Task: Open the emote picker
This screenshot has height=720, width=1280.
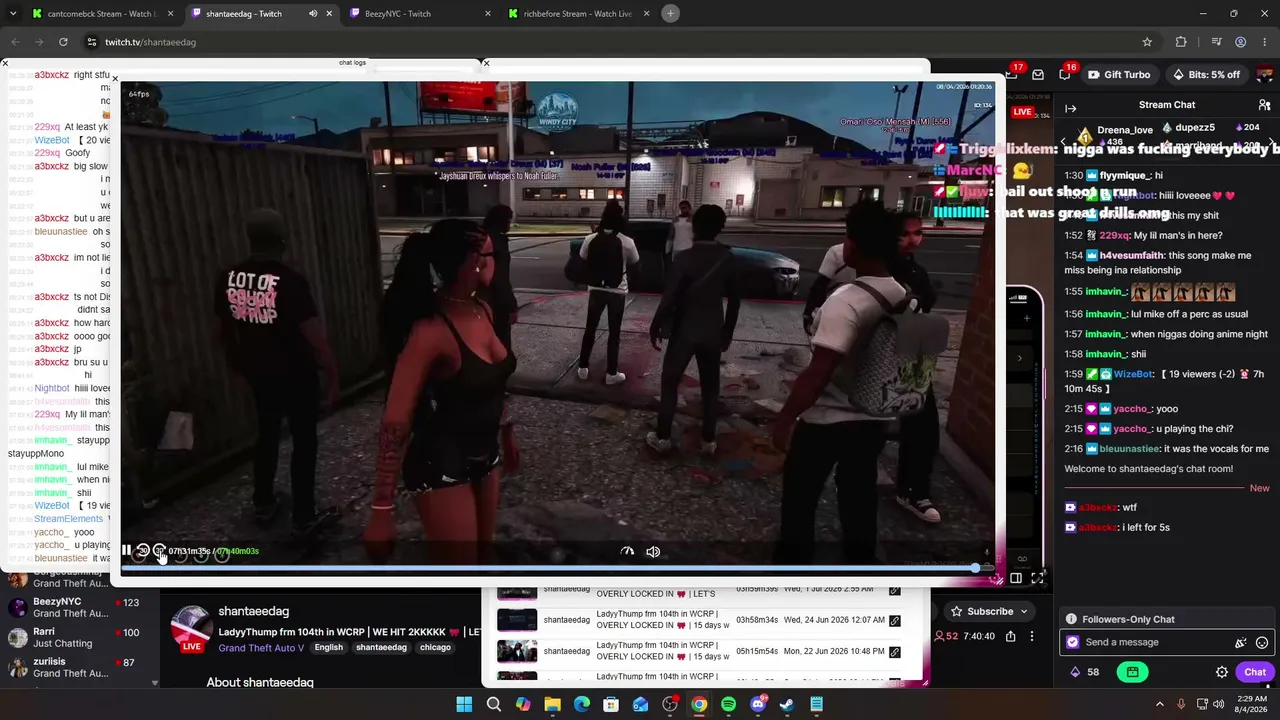Action: tap(1262, 643)
